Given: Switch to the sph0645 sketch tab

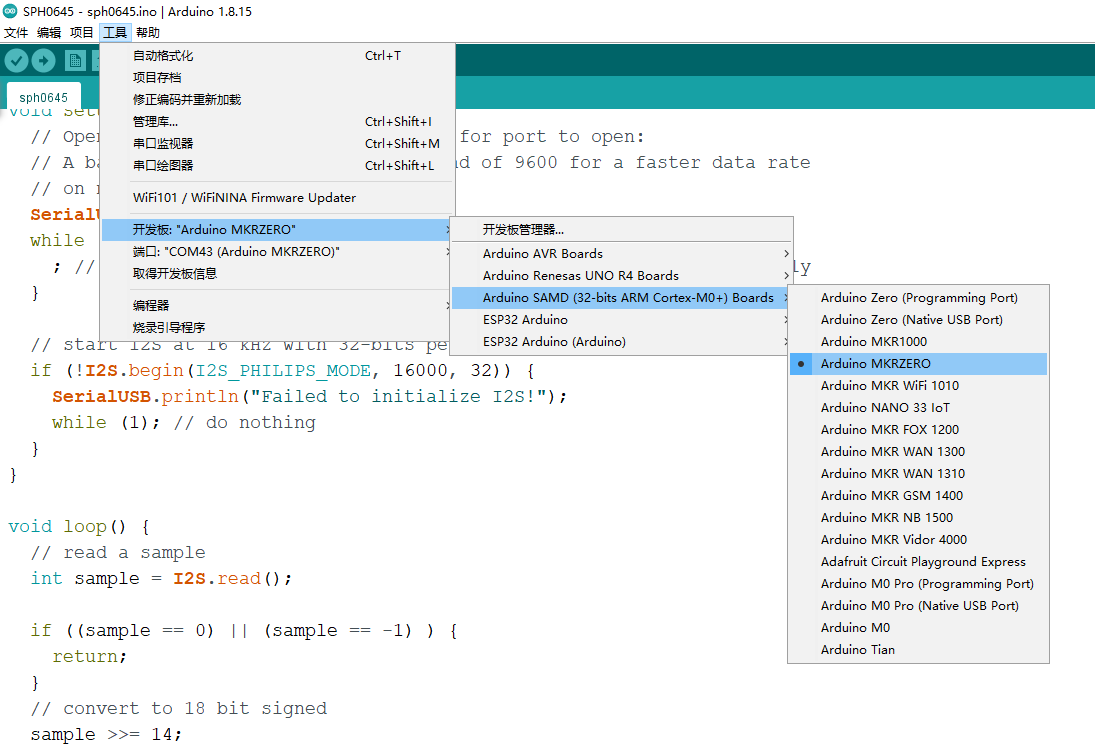Looking at the screenshot, I should [43, 97].
